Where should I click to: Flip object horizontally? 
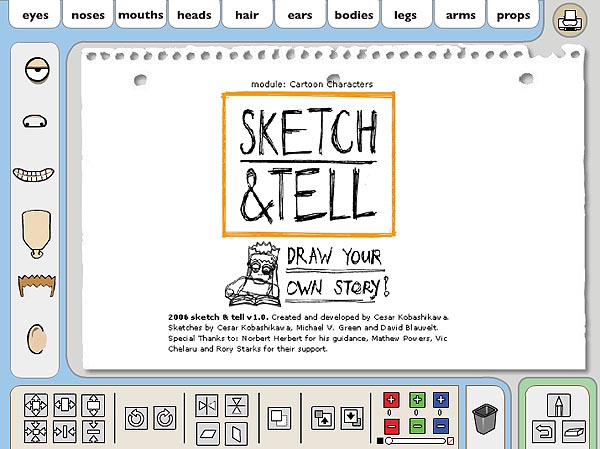click(x=207, y=406)
